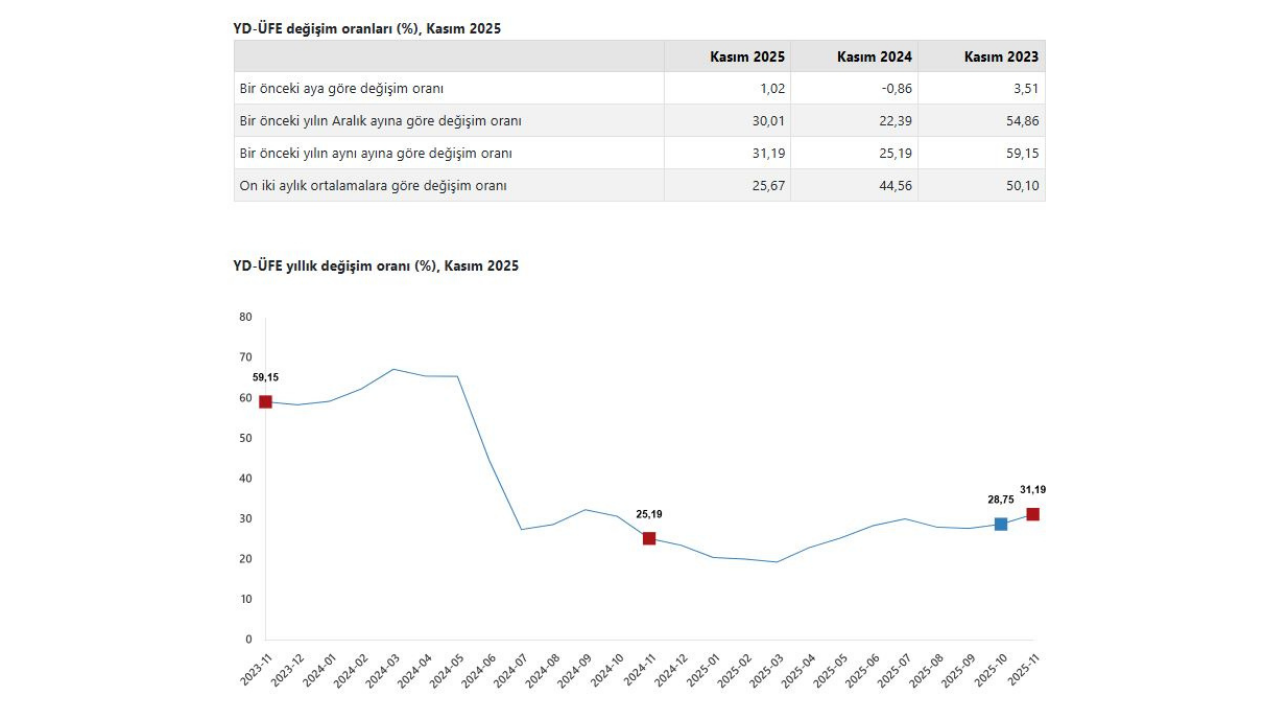Click the Kasım 2025 column header
The image size is (1280, 720).
pyautogui.click(x=747, y=57)
